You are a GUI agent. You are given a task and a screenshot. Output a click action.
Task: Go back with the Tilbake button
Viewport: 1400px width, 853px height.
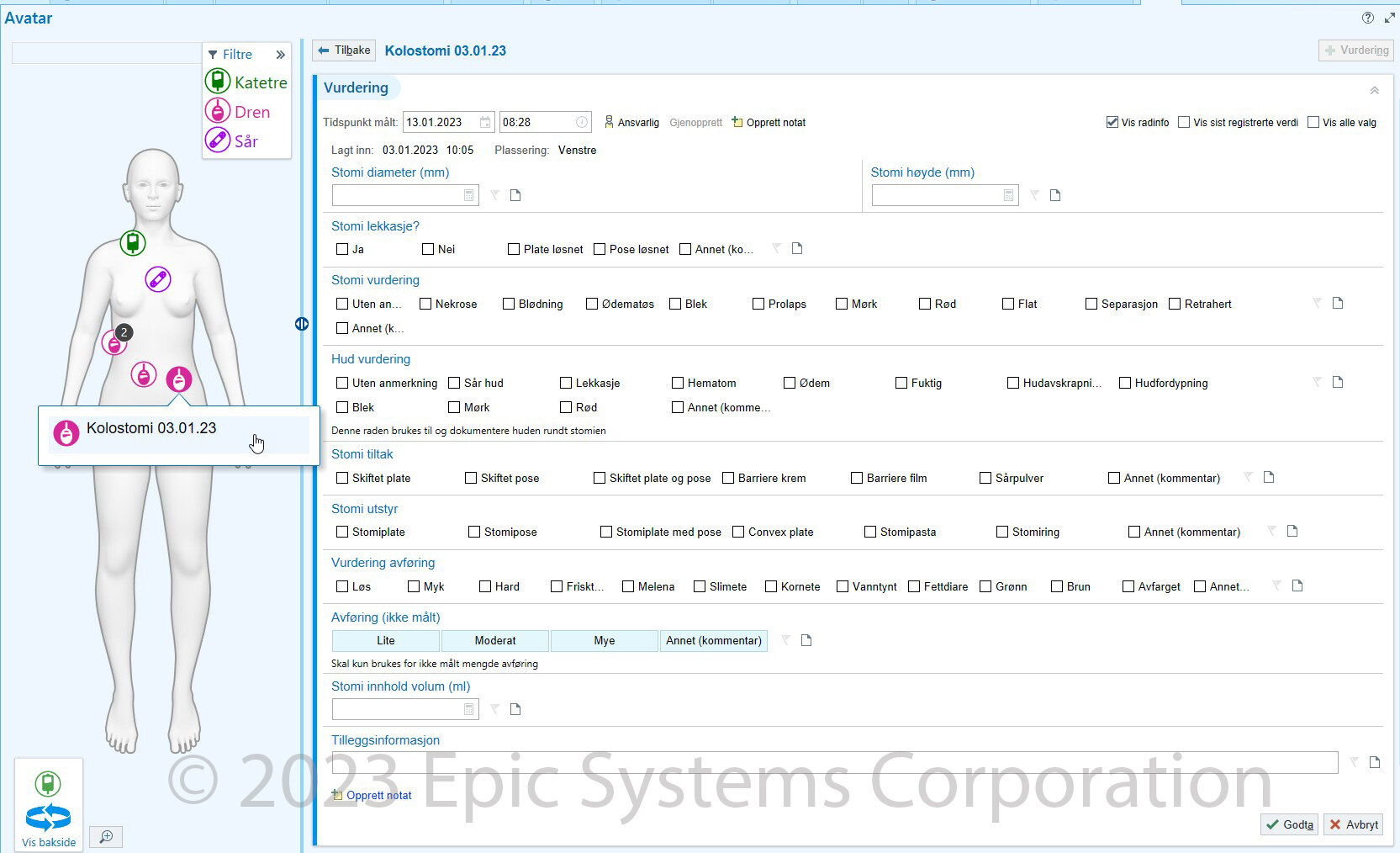click(345, 50)
